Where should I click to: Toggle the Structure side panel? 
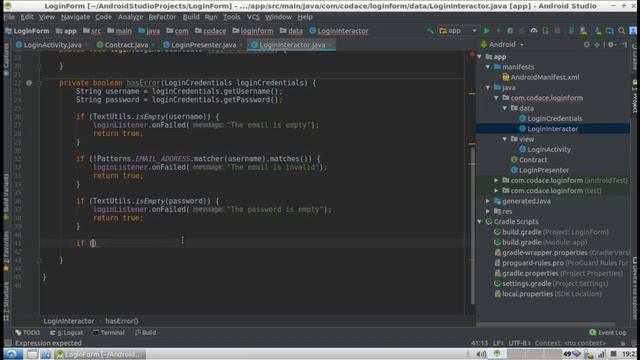pyautogui.click(x=6, y=301)
